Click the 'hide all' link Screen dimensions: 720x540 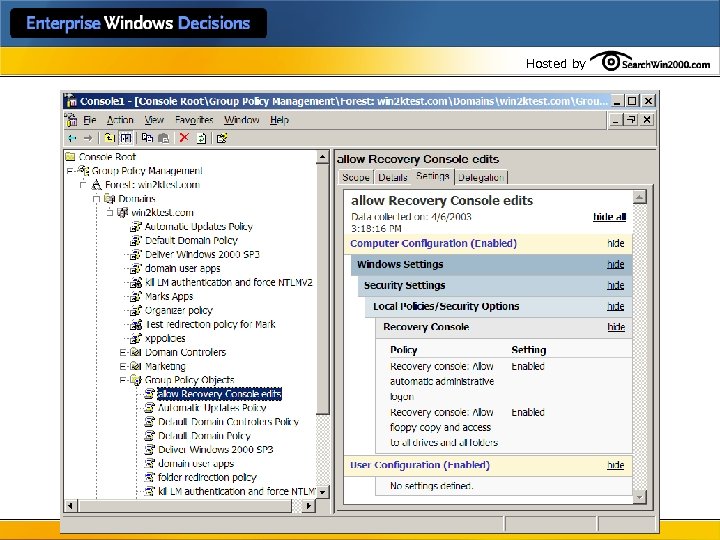(609, 217)
